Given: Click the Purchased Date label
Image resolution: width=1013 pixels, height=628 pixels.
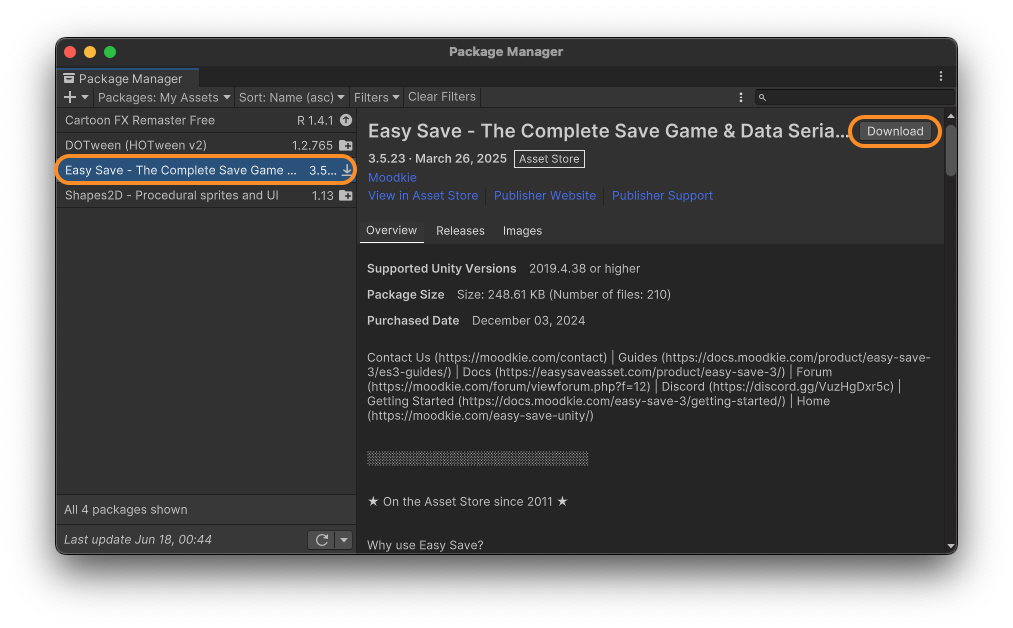Looking at the screenshot, I should click(413, 321).
